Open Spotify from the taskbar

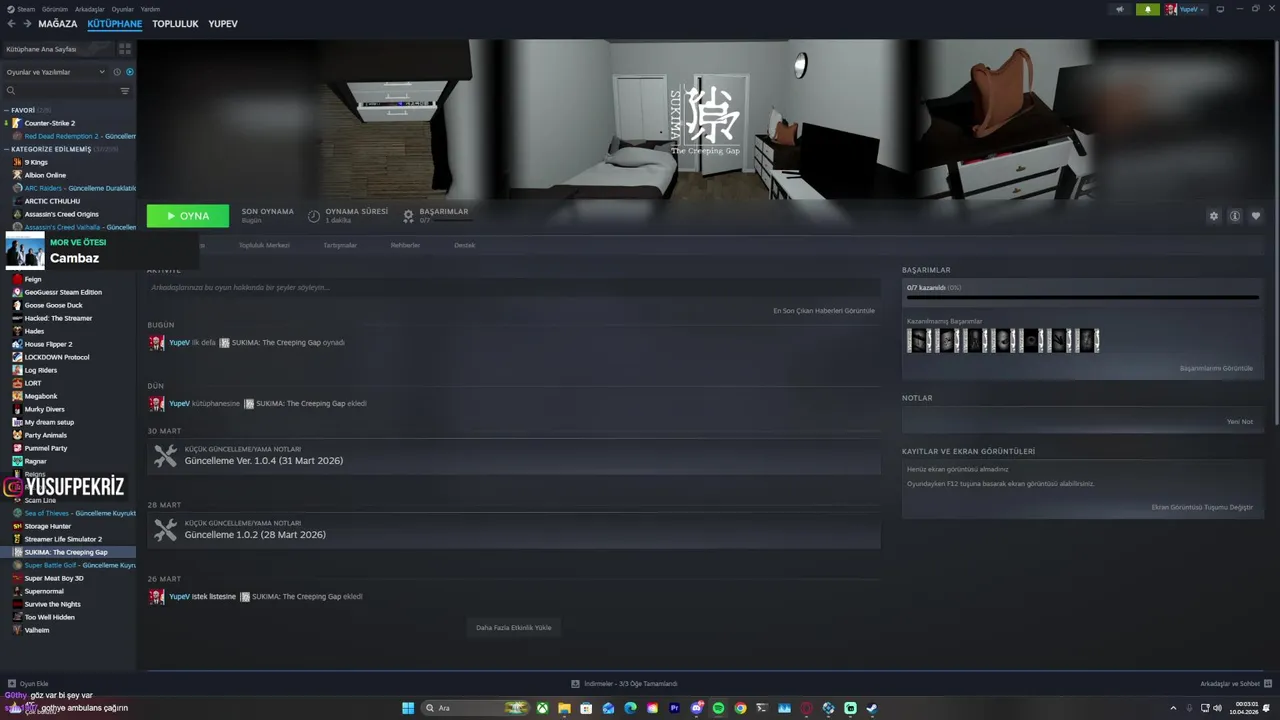(718, 708)
